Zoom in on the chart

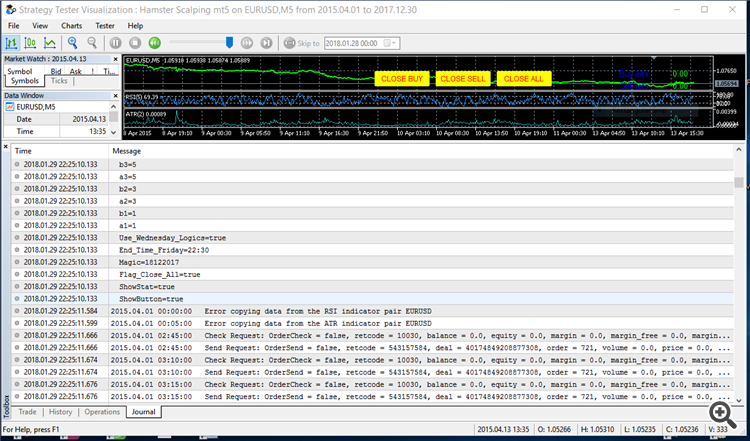pos(73,43)
